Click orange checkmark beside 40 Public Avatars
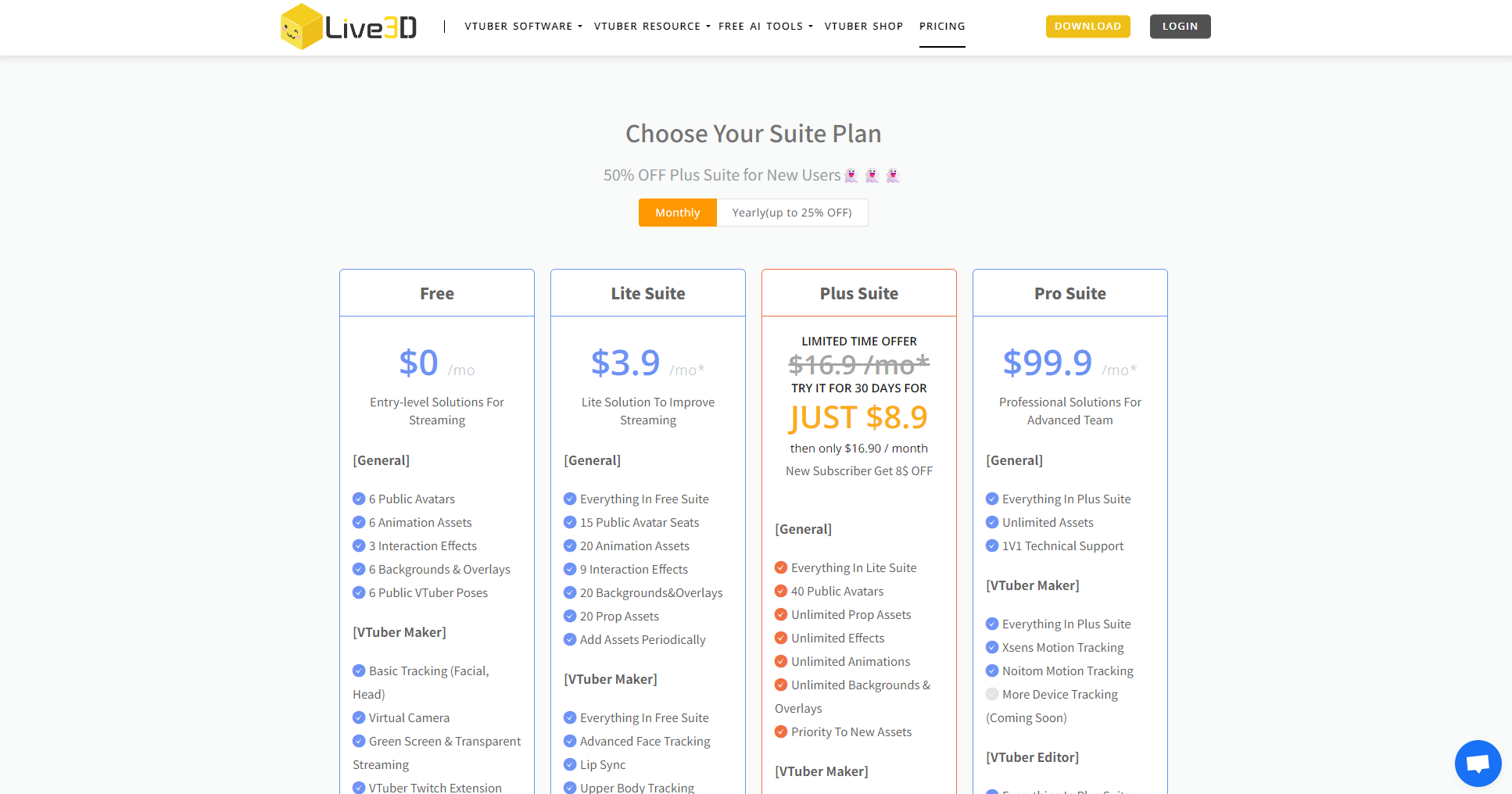 781,591
